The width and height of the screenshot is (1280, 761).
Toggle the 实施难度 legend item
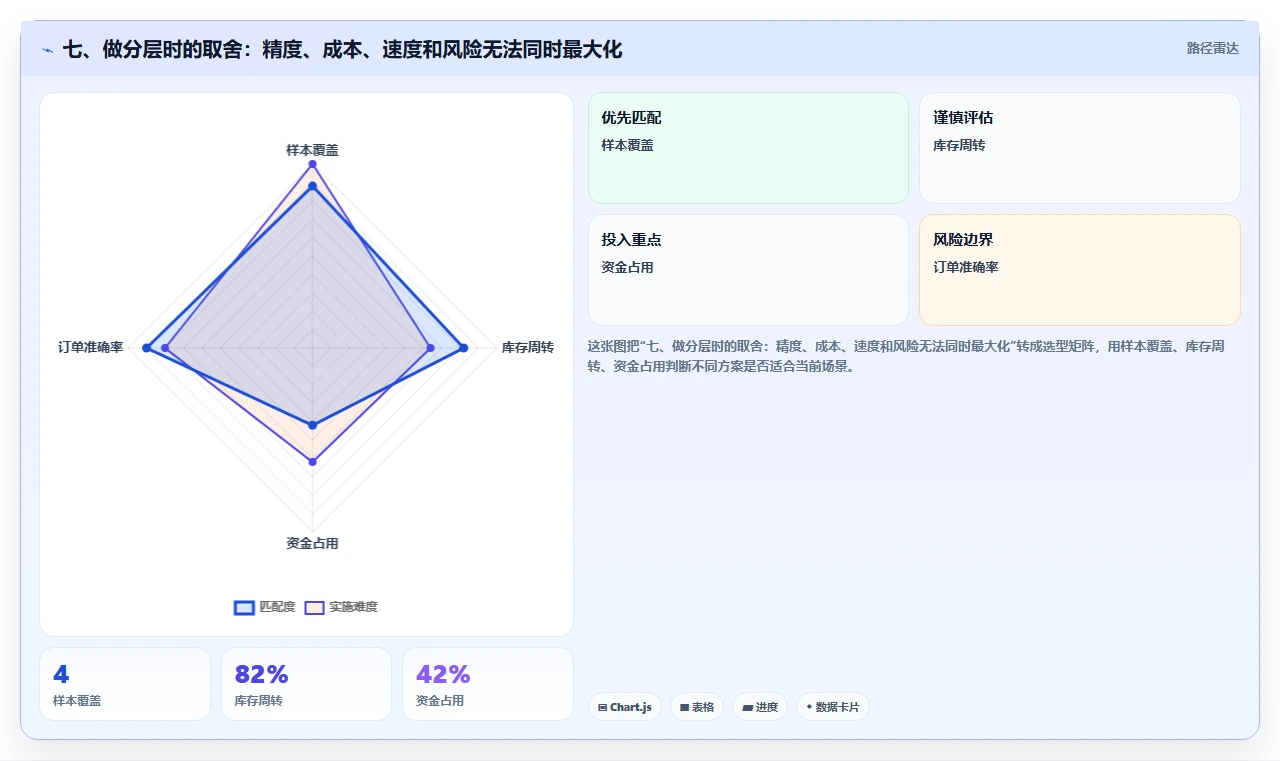[x=342, y=607]
